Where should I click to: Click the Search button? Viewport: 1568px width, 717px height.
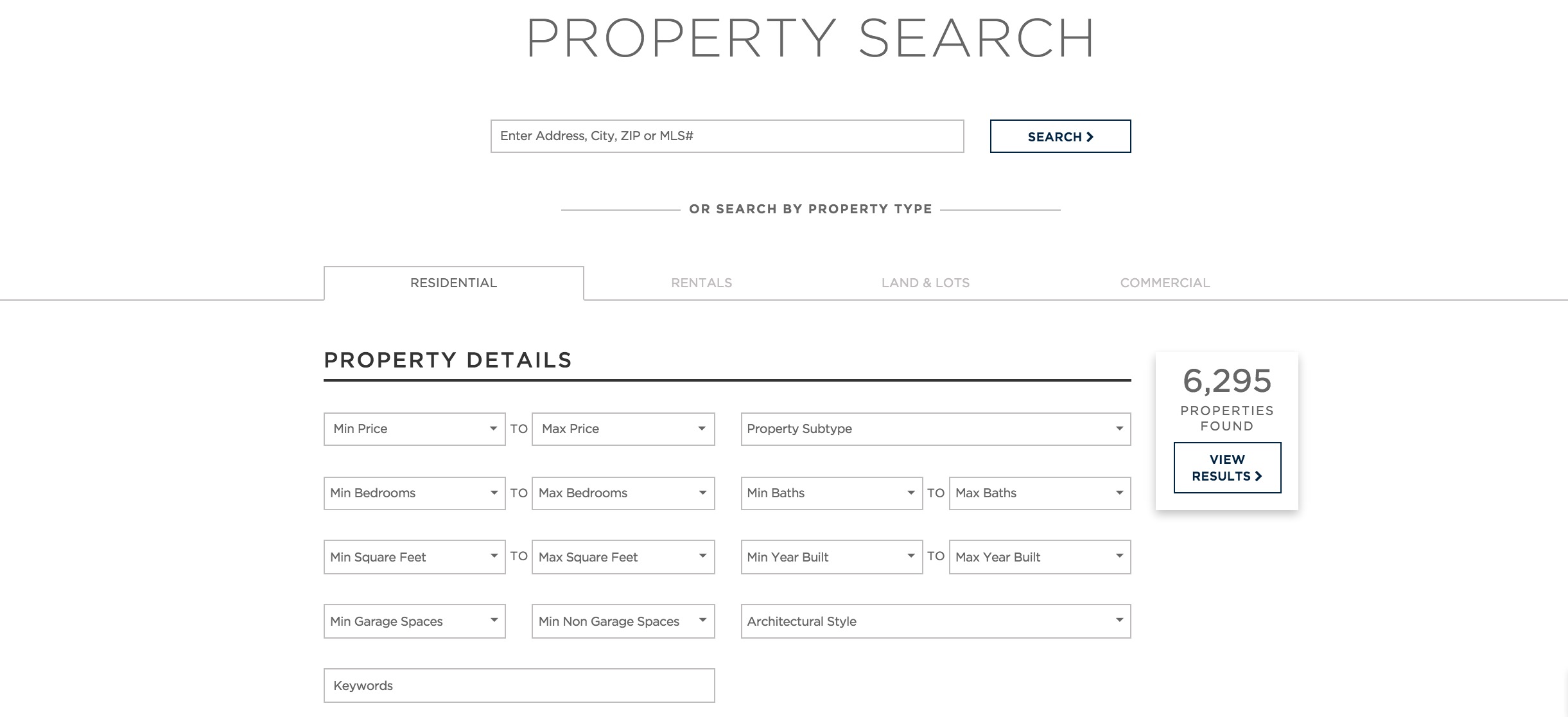(x=1060, y=136)
